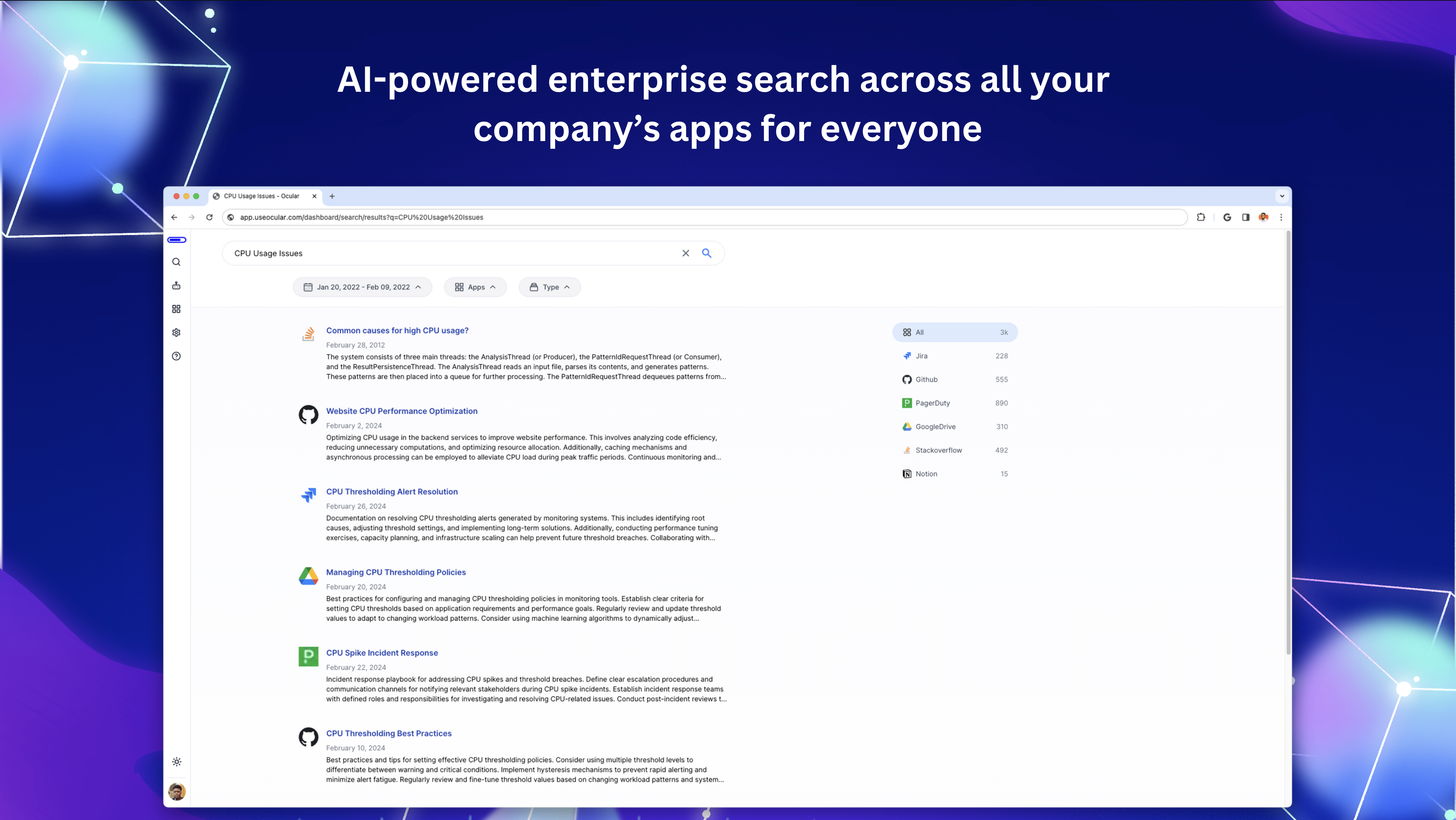Click the search magnifier icon in the sidebar
The height and width of the screenshot is (820, 1456).
pyautogui.click(x=176, y=262)
